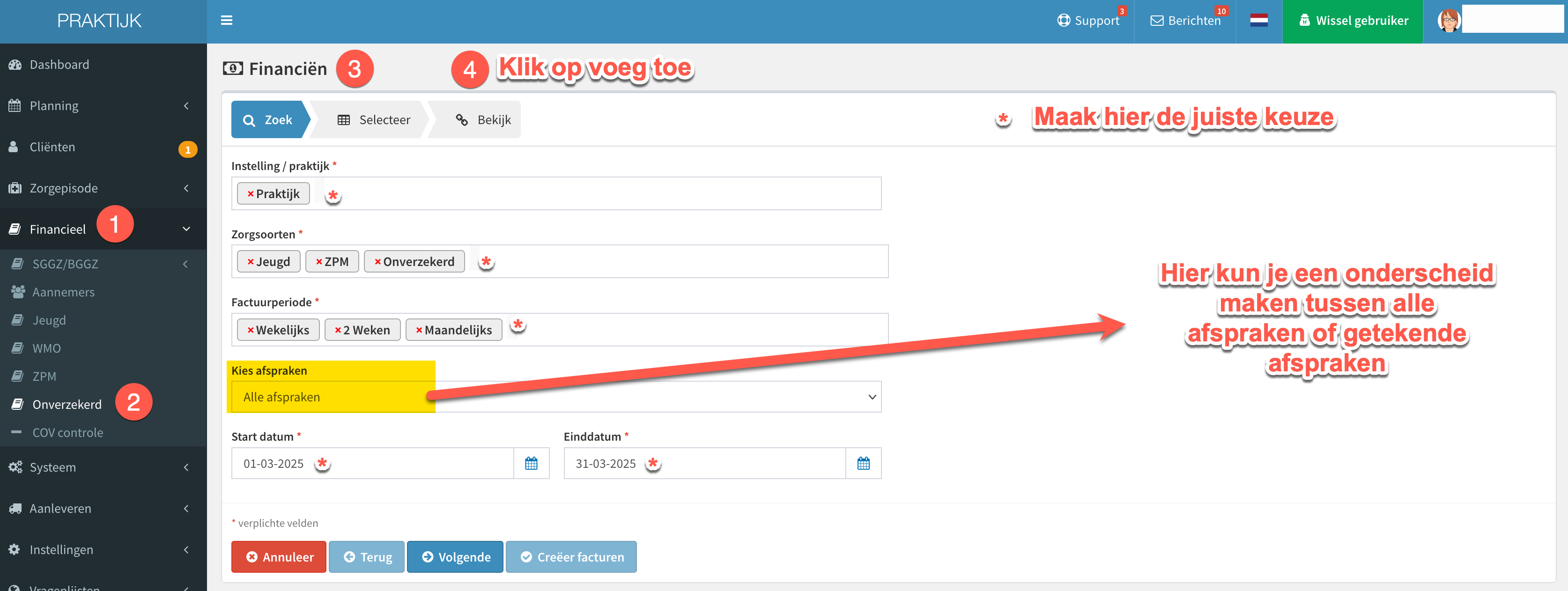This screenshot has height=591, width=1568.
Task: Click the Dashboard palette icon
Action: pos(15,65)
